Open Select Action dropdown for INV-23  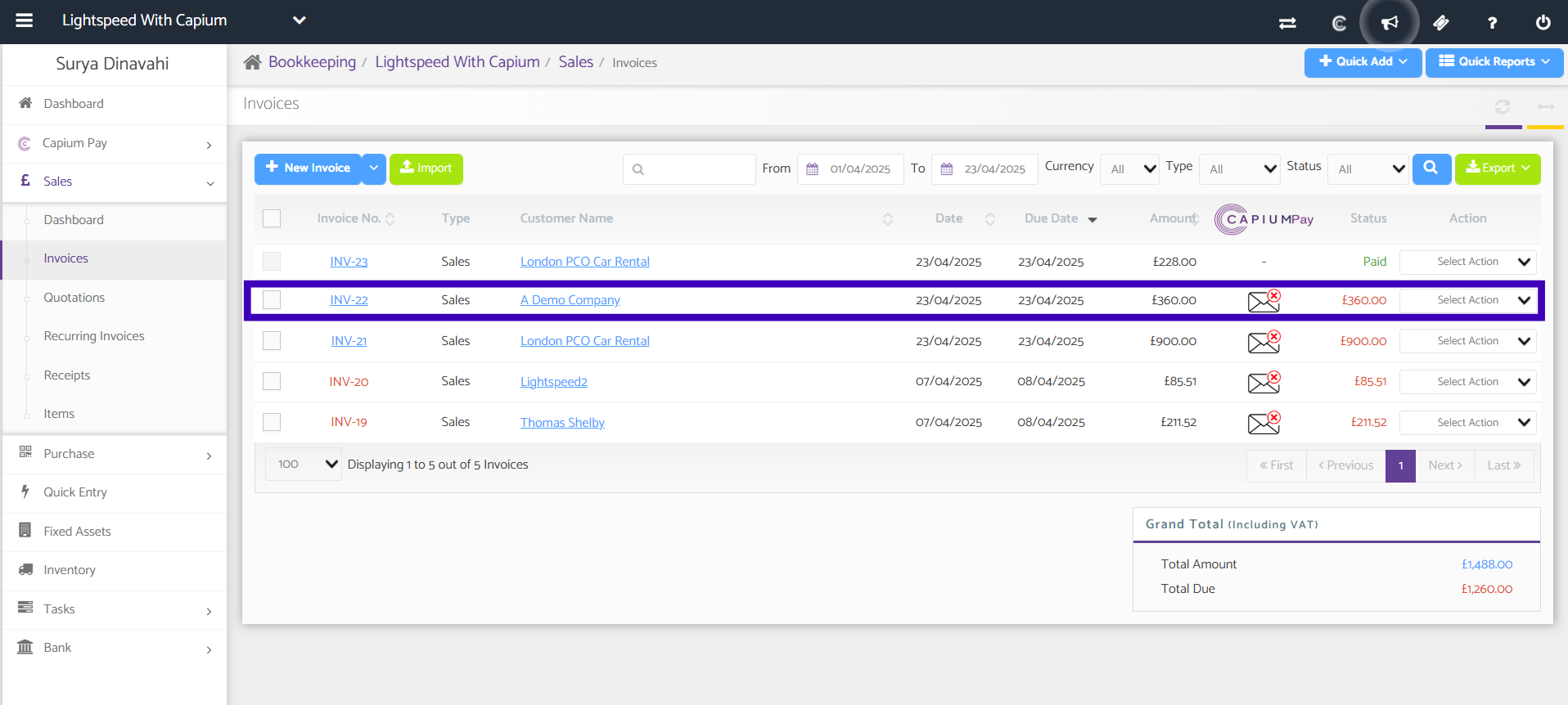coord(1468,262)
